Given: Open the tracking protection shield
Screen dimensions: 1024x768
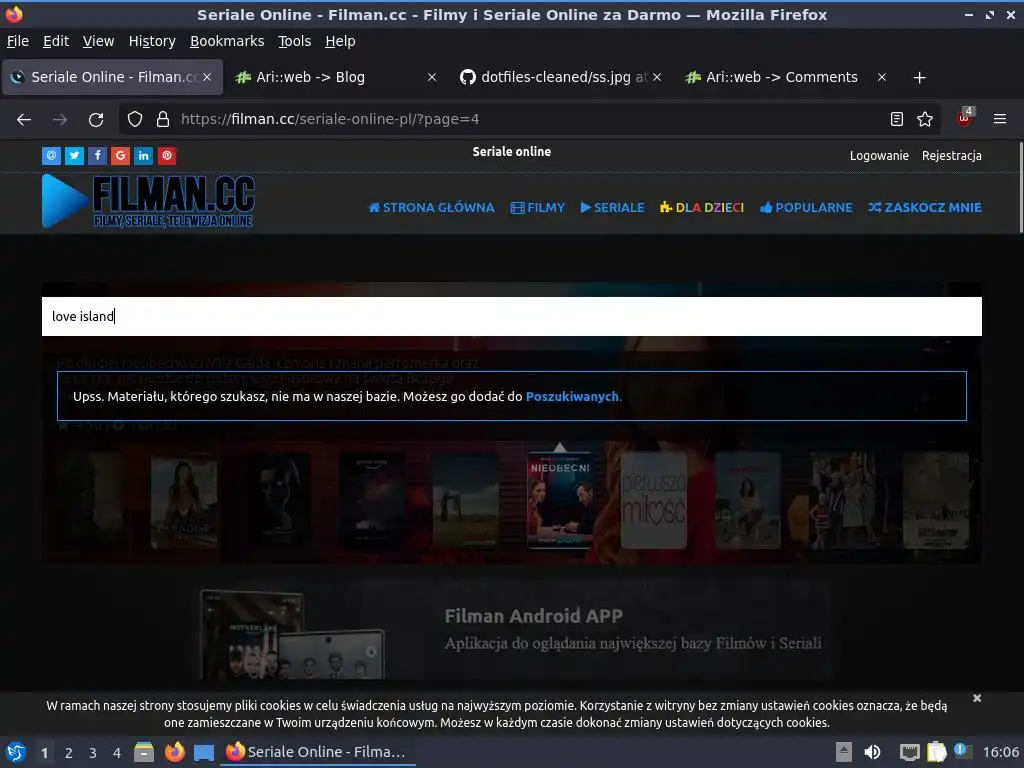Looking at the screenshot, I should (x=135, y=120).
